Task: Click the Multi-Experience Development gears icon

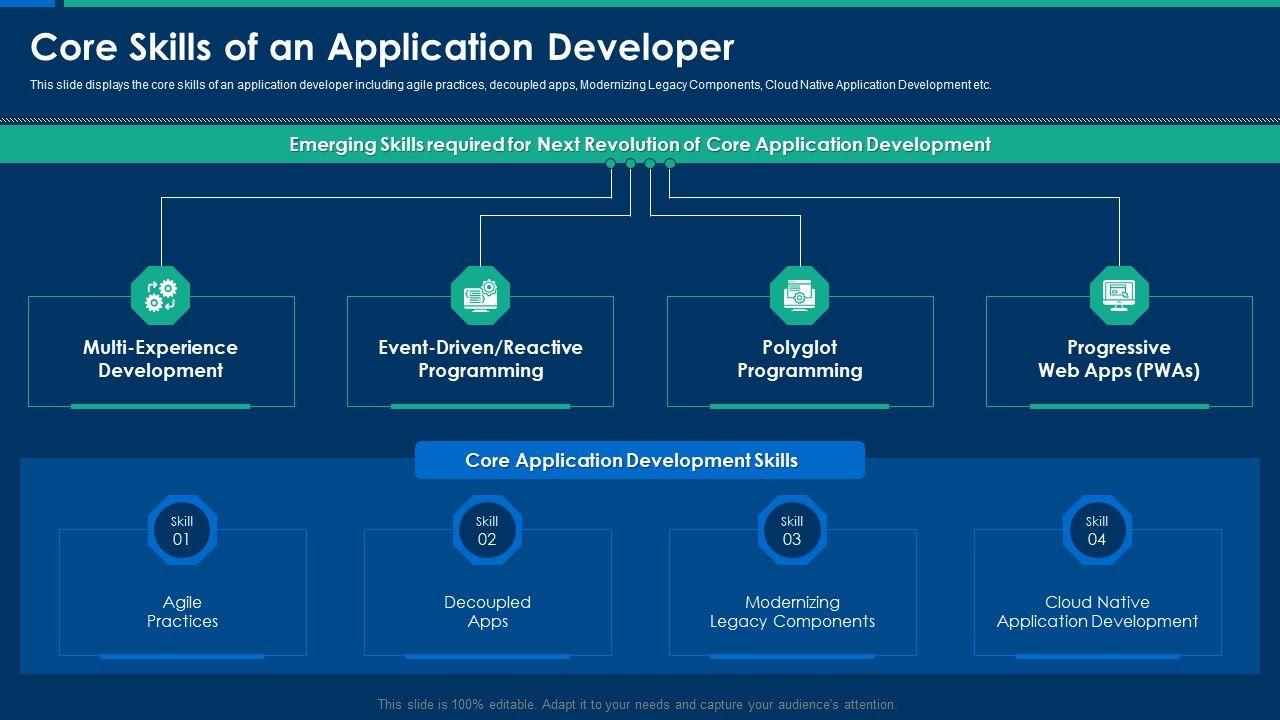Action: point(160,295)
